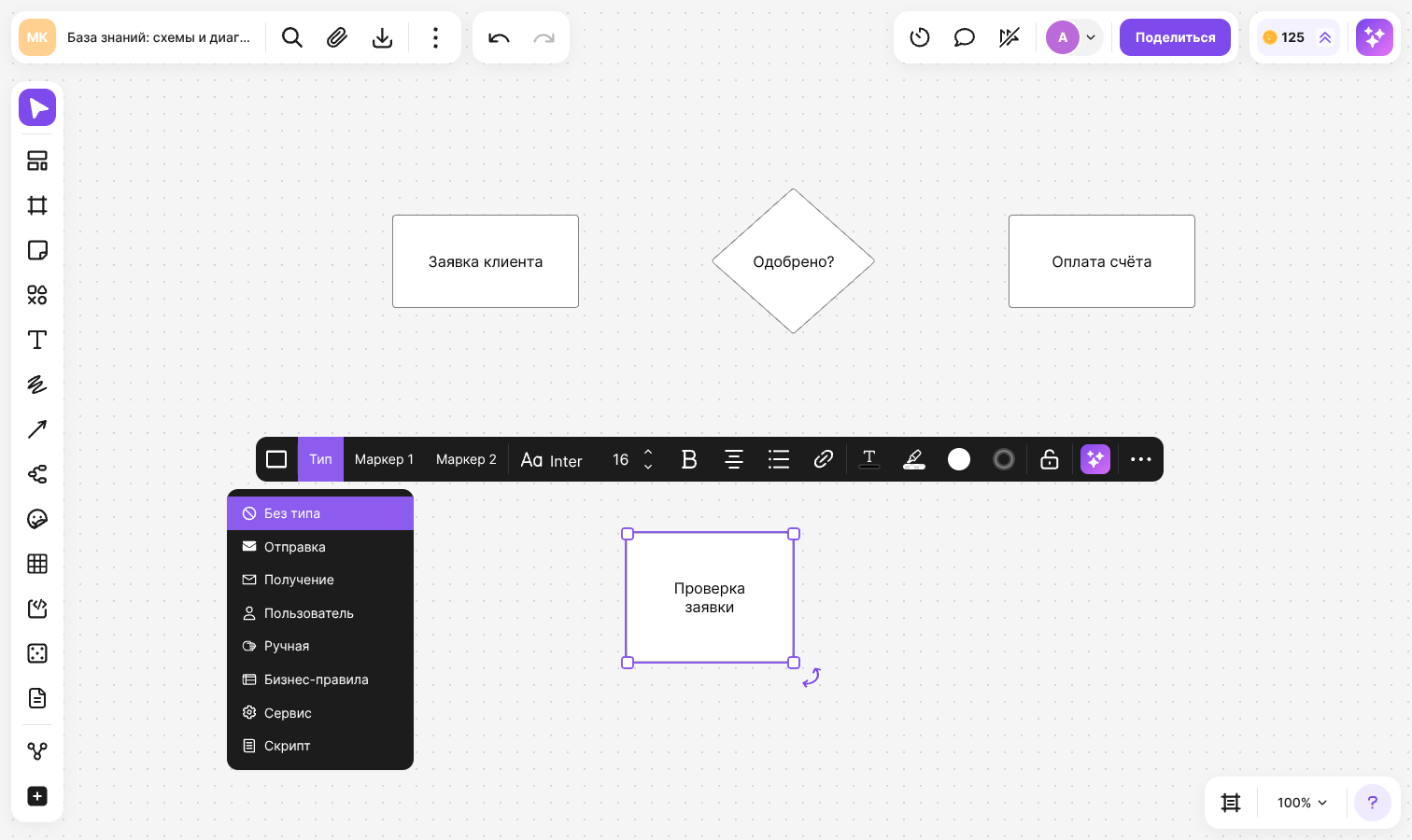Image resolution: width=1412 pixels, height=840 pixels.
Task: Open the diagram branching tool
Action: (37, 751)
